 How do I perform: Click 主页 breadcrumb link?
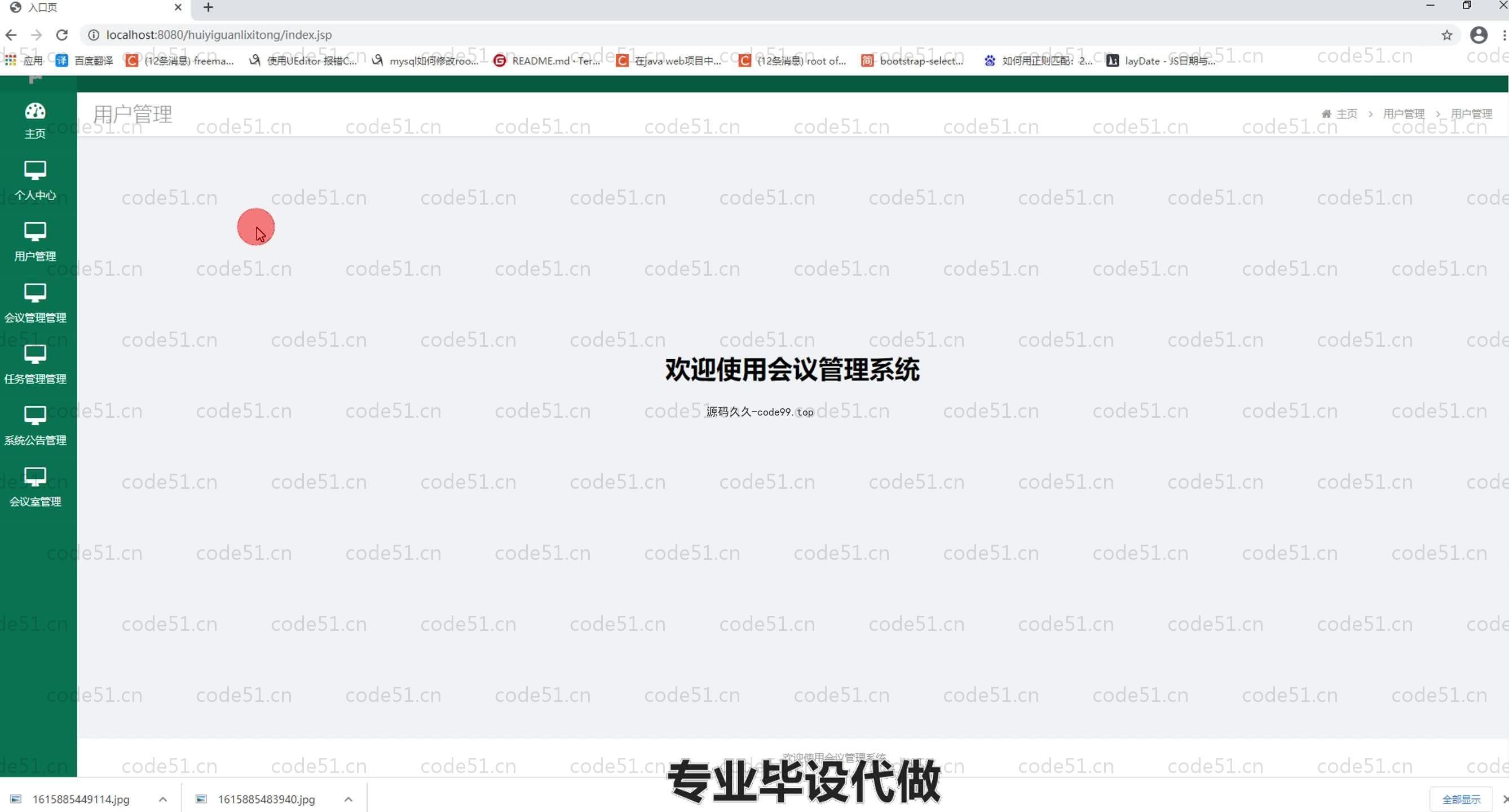coord(1346,114)
